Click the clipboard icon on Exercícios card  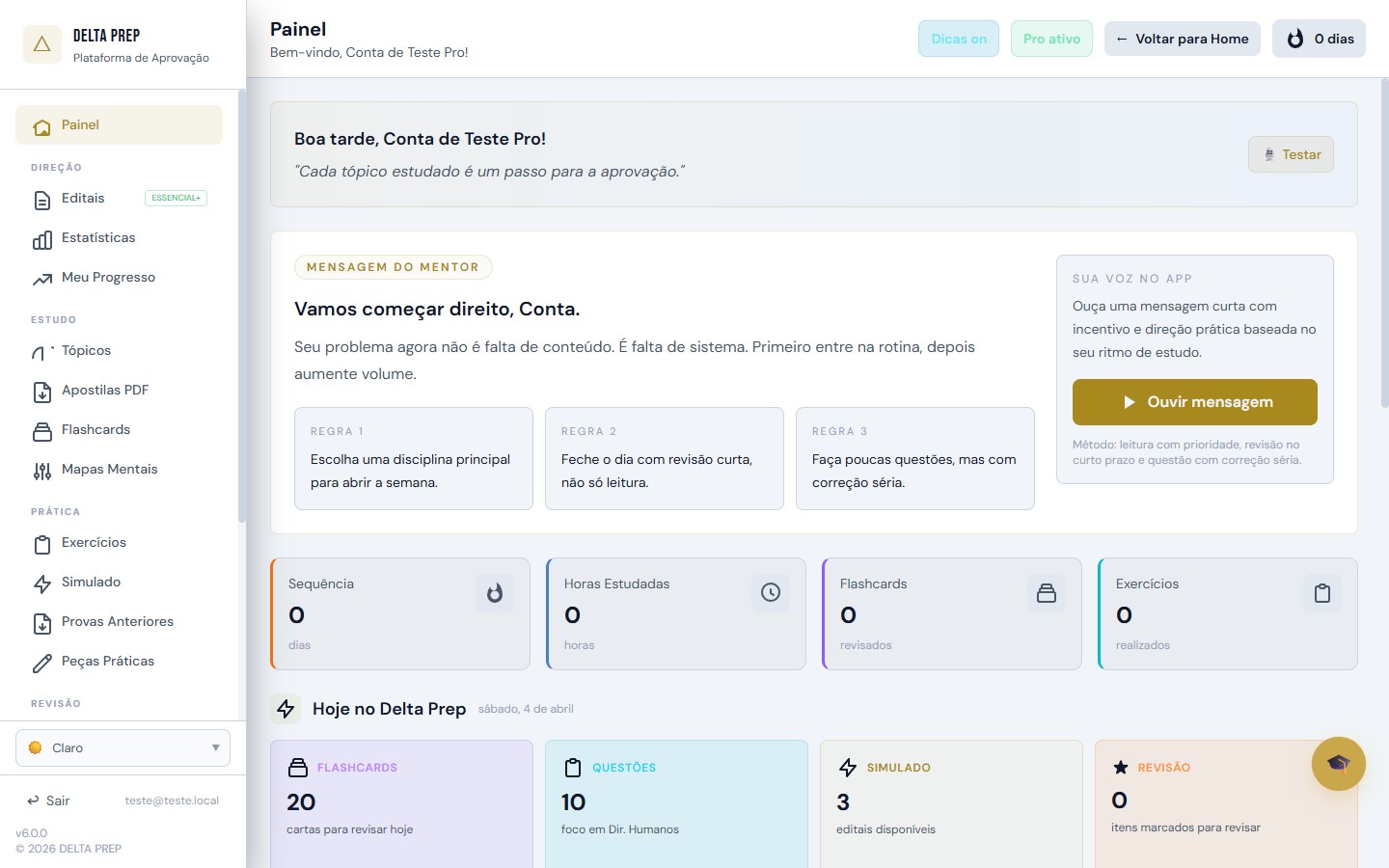[x=1321, y=593]
